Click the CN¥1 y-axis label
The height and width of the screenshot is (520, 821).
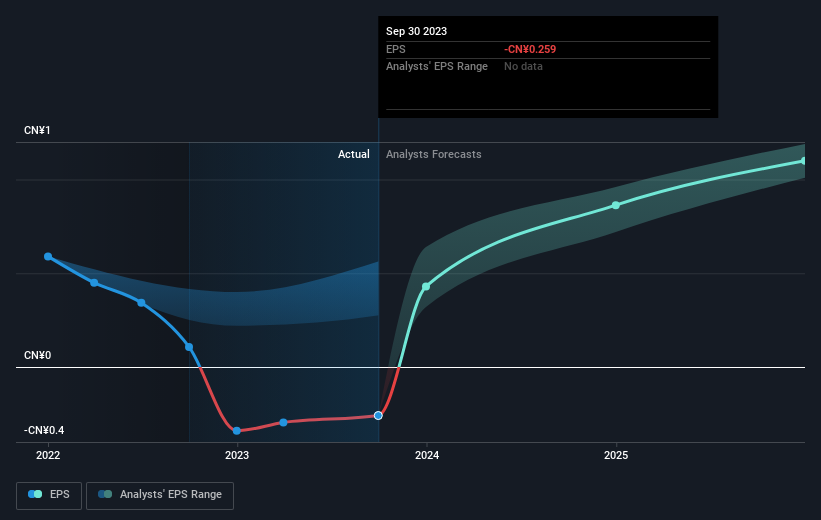(x=37, y=130)
